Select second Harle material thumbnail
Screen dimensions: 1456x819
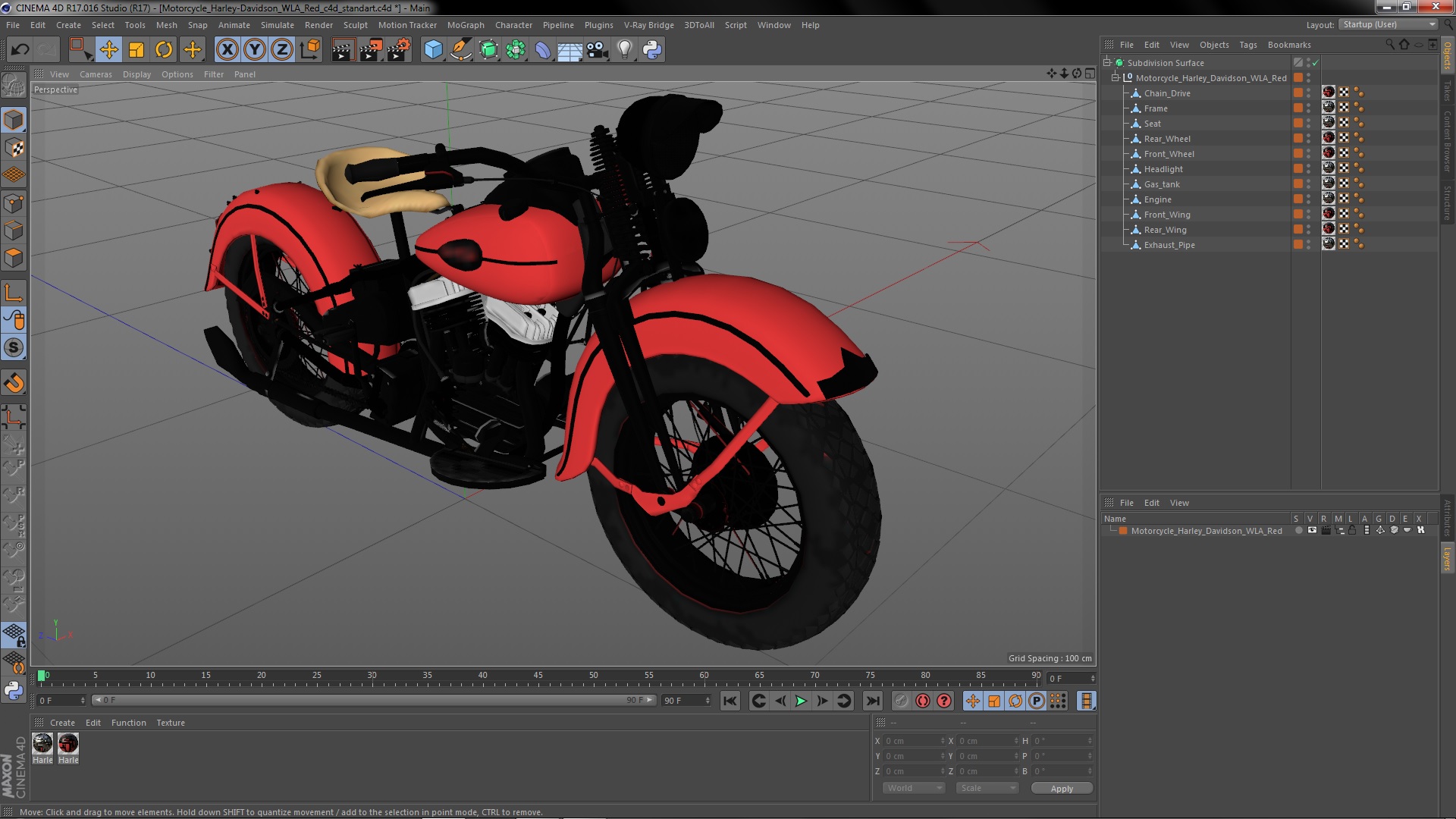(68, 744)
